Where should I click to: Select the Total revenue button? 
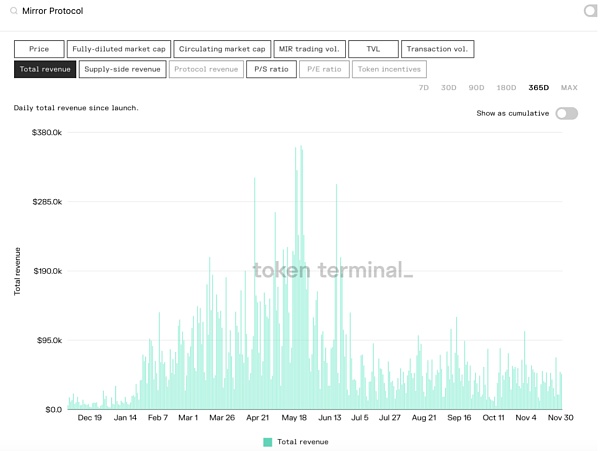pyautogui.click(x=45, y=69)
